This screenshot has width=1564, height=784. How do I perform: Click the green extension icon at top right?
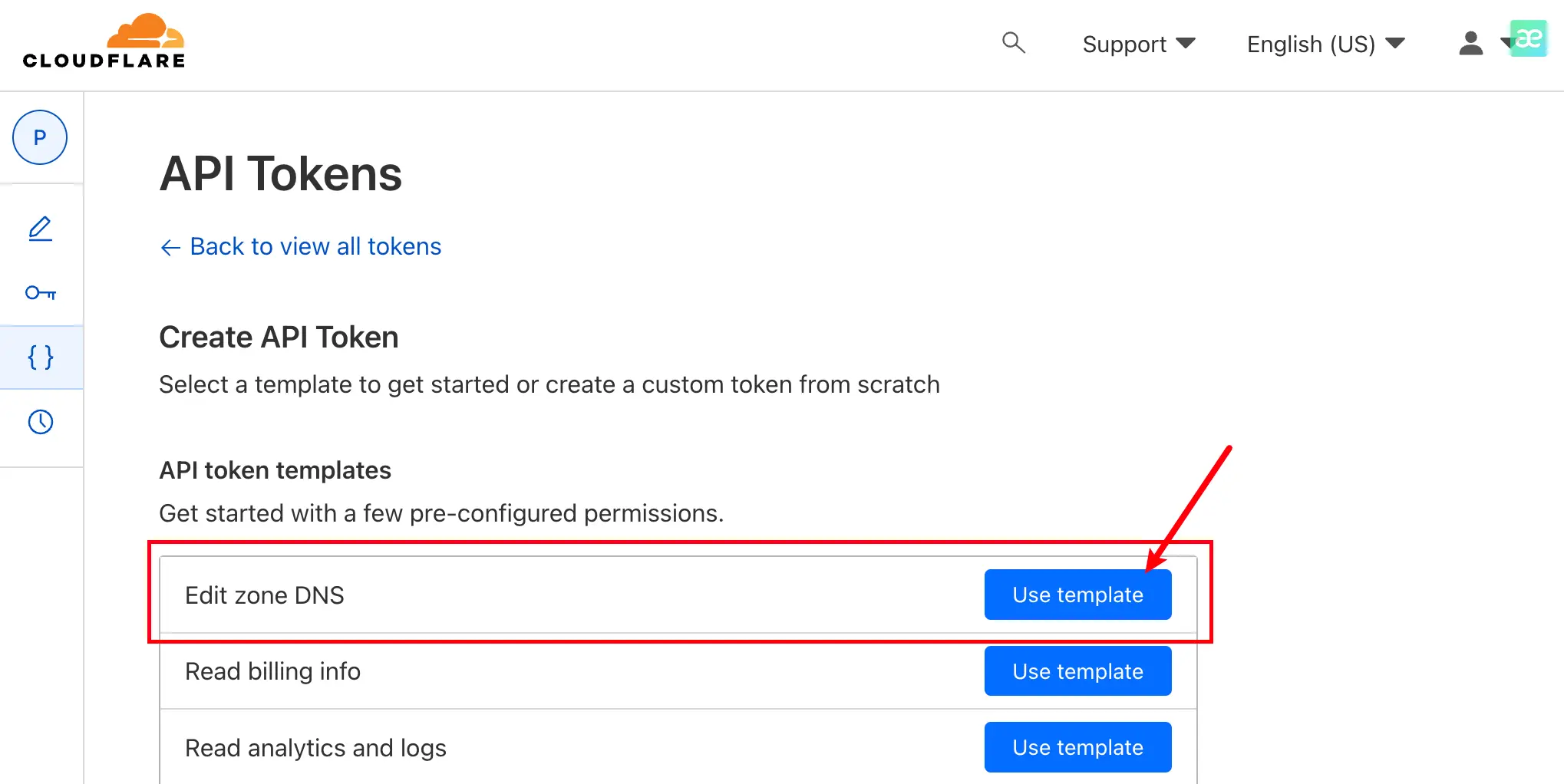1529,38
